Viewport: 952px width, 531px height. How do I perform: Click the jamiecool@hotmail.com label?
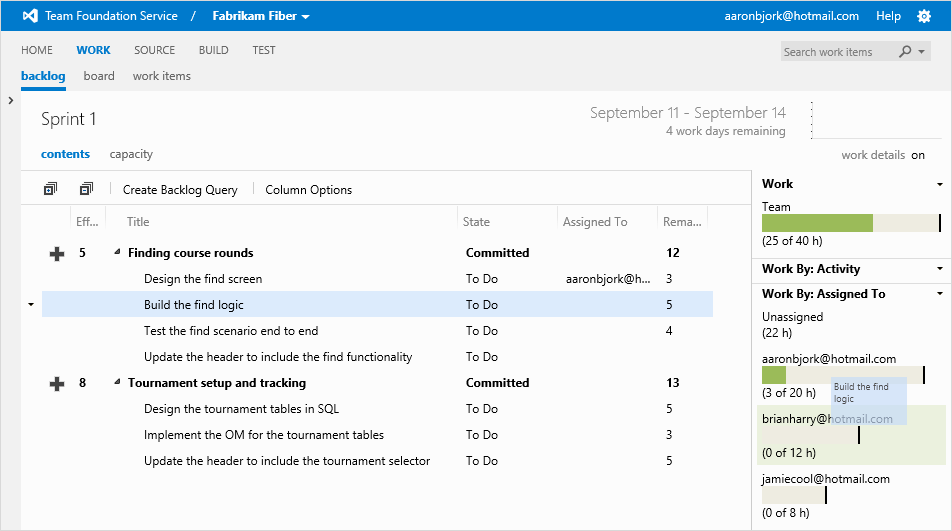(x=826, y=479)
